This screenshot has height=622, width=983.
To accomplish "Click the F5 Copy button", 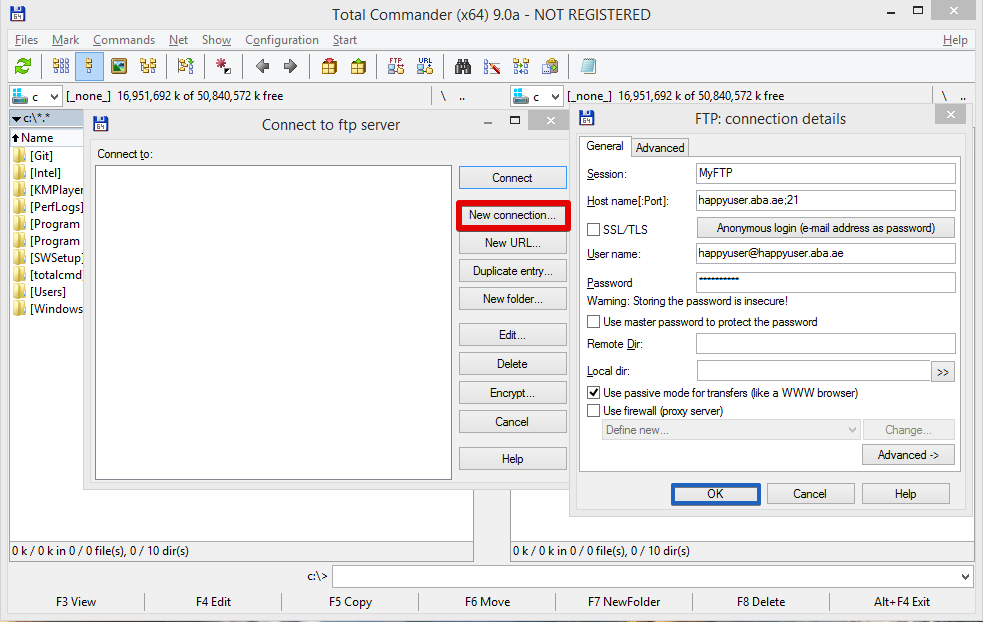I will 350,602.
